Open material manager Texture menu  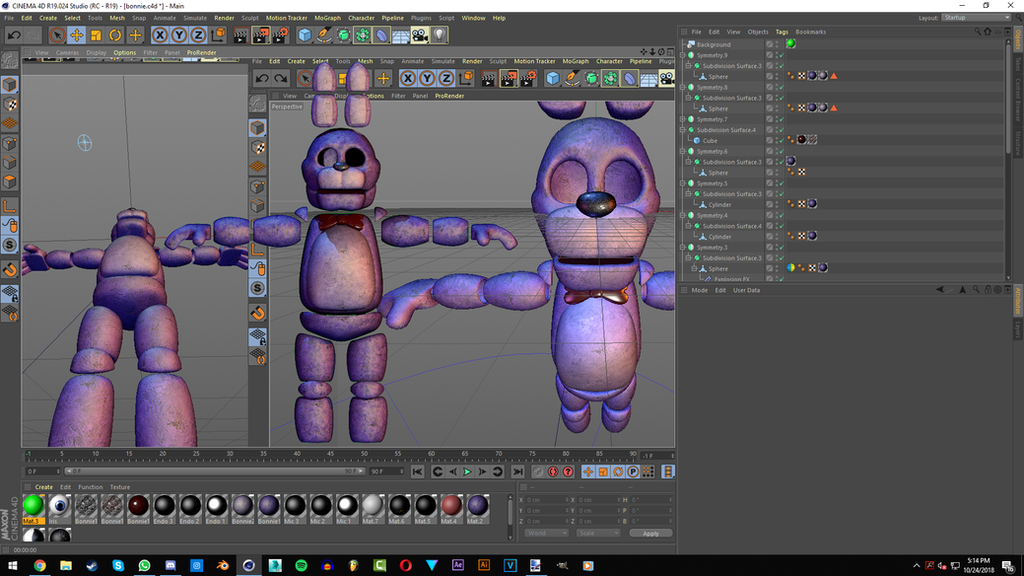pyautogui.click(x=120, y=487)
